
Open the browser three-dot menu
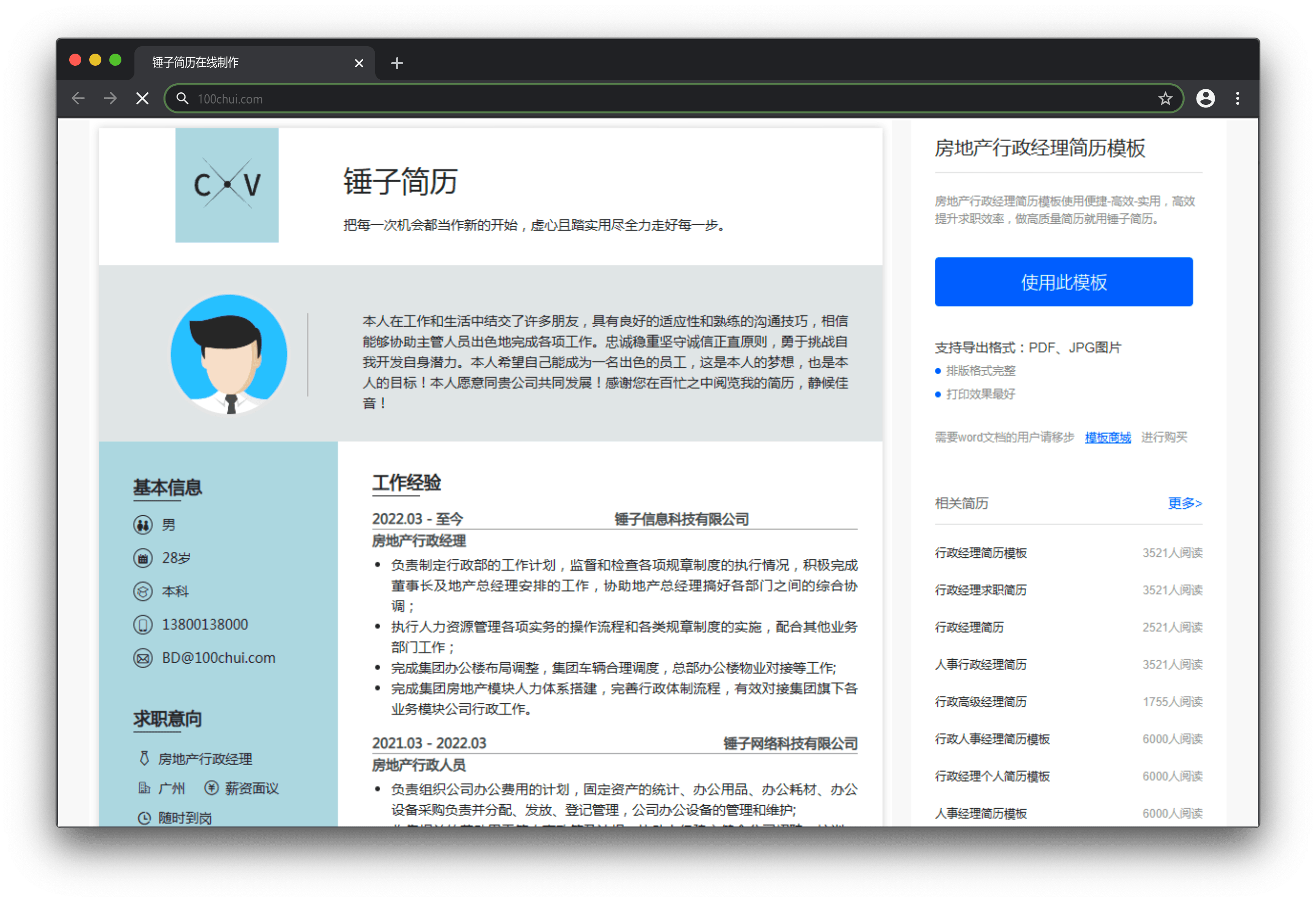[1237, 99]
